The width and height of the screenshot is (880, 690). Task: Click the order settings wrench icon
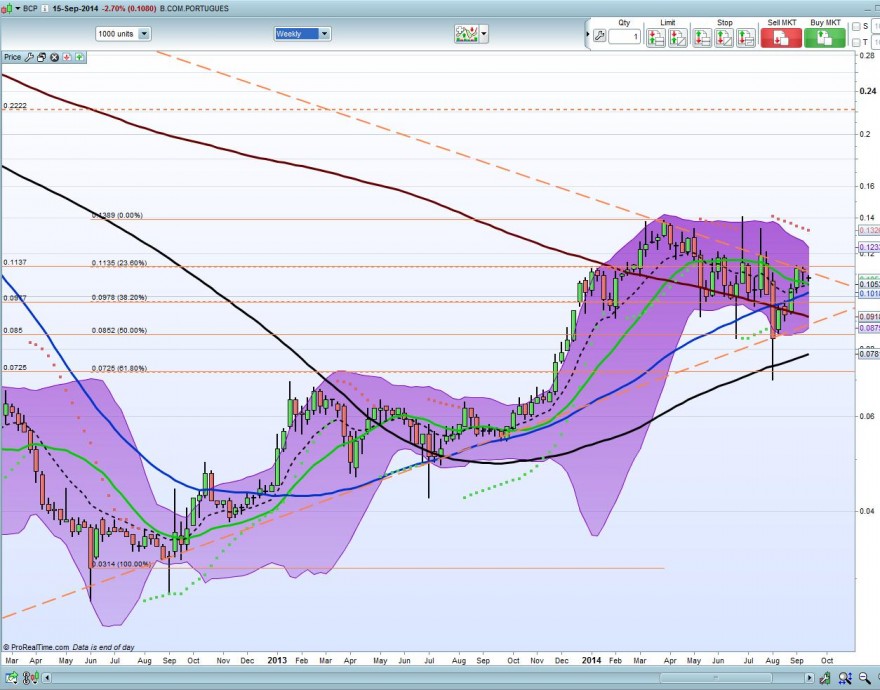[x=599, y=36]
